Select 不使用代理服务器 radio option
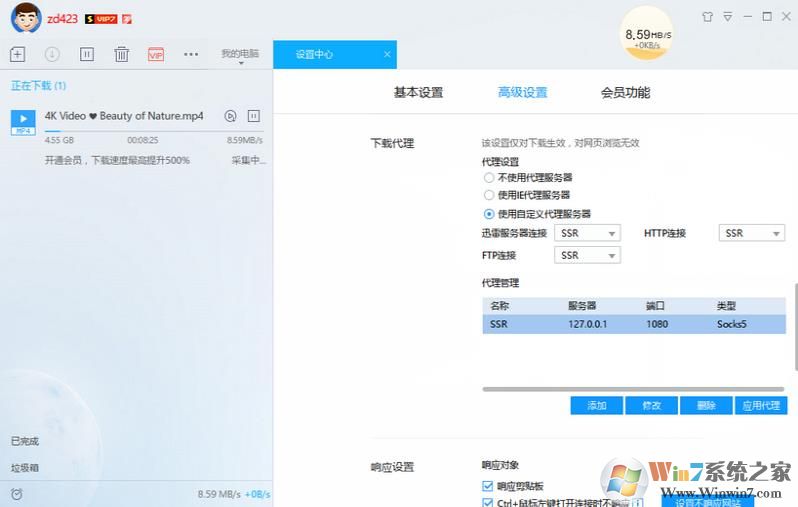798x507 pixels. click(x=489, y=178)
